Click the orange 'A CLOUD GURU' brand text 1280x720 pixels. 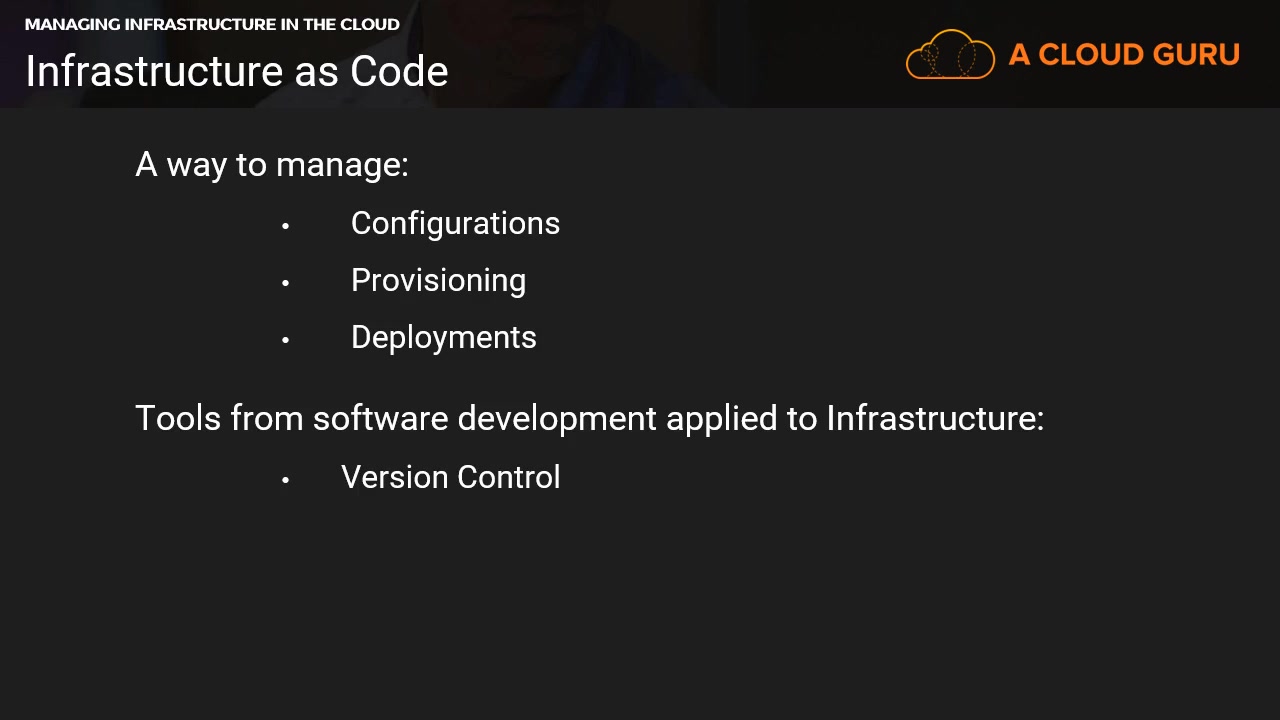pos(1124,55)
